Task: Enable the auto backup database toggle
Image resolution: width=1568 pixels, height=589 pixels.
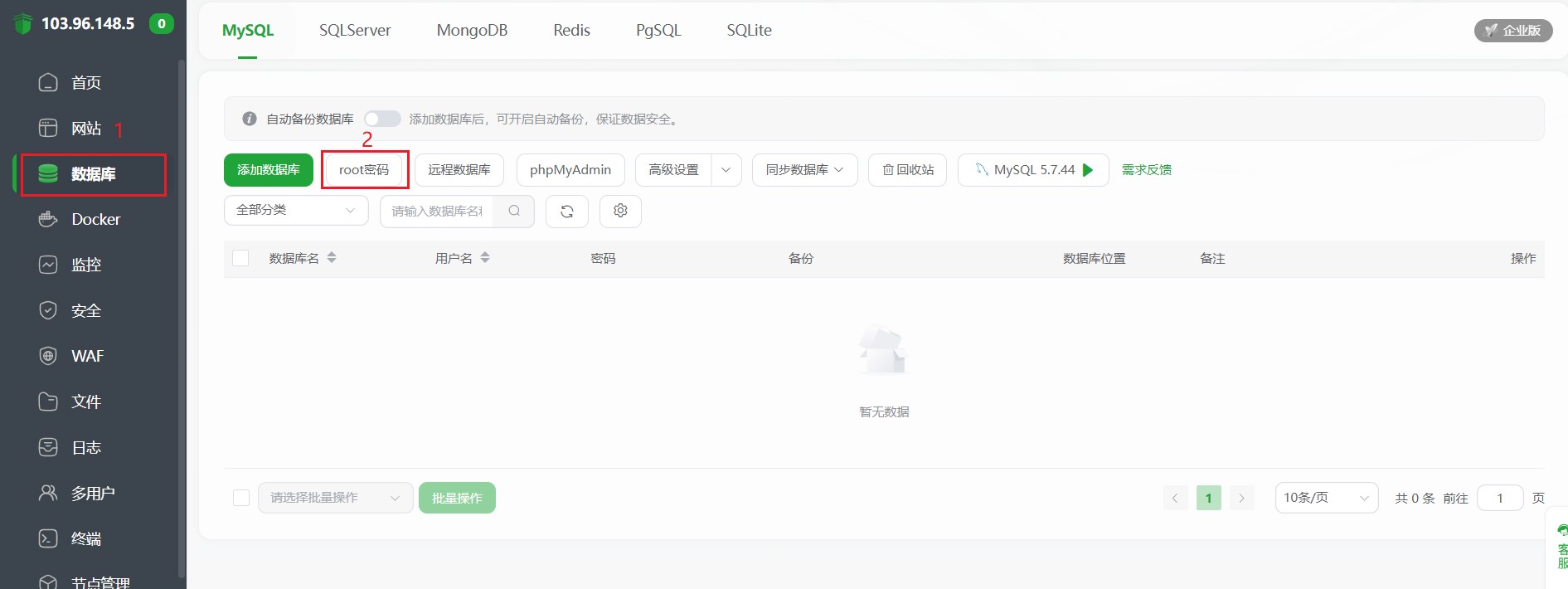Action: (382, 119)
